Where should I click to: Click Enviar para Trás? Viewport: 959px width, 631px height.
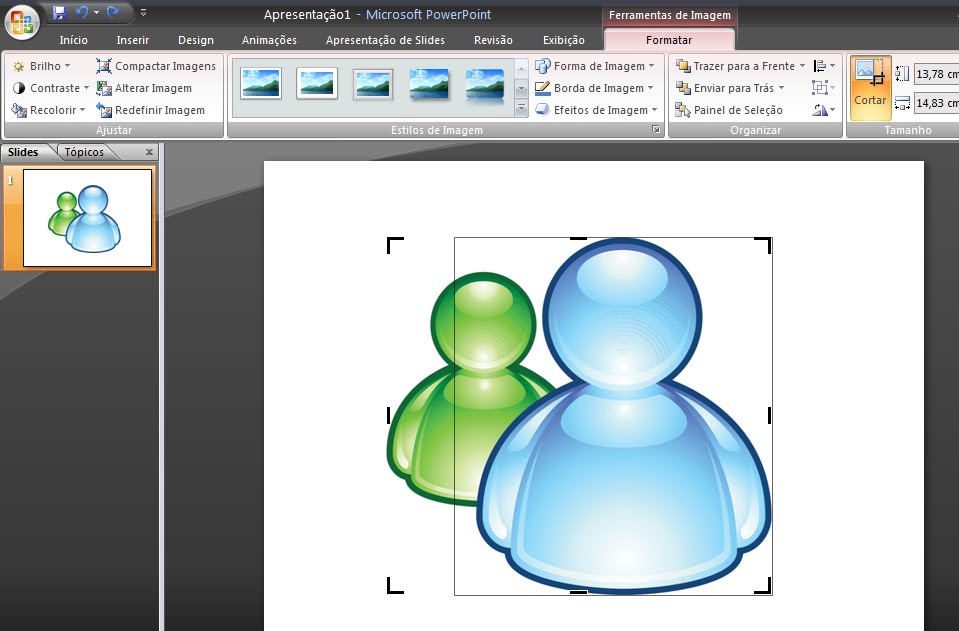click(724, 88)
